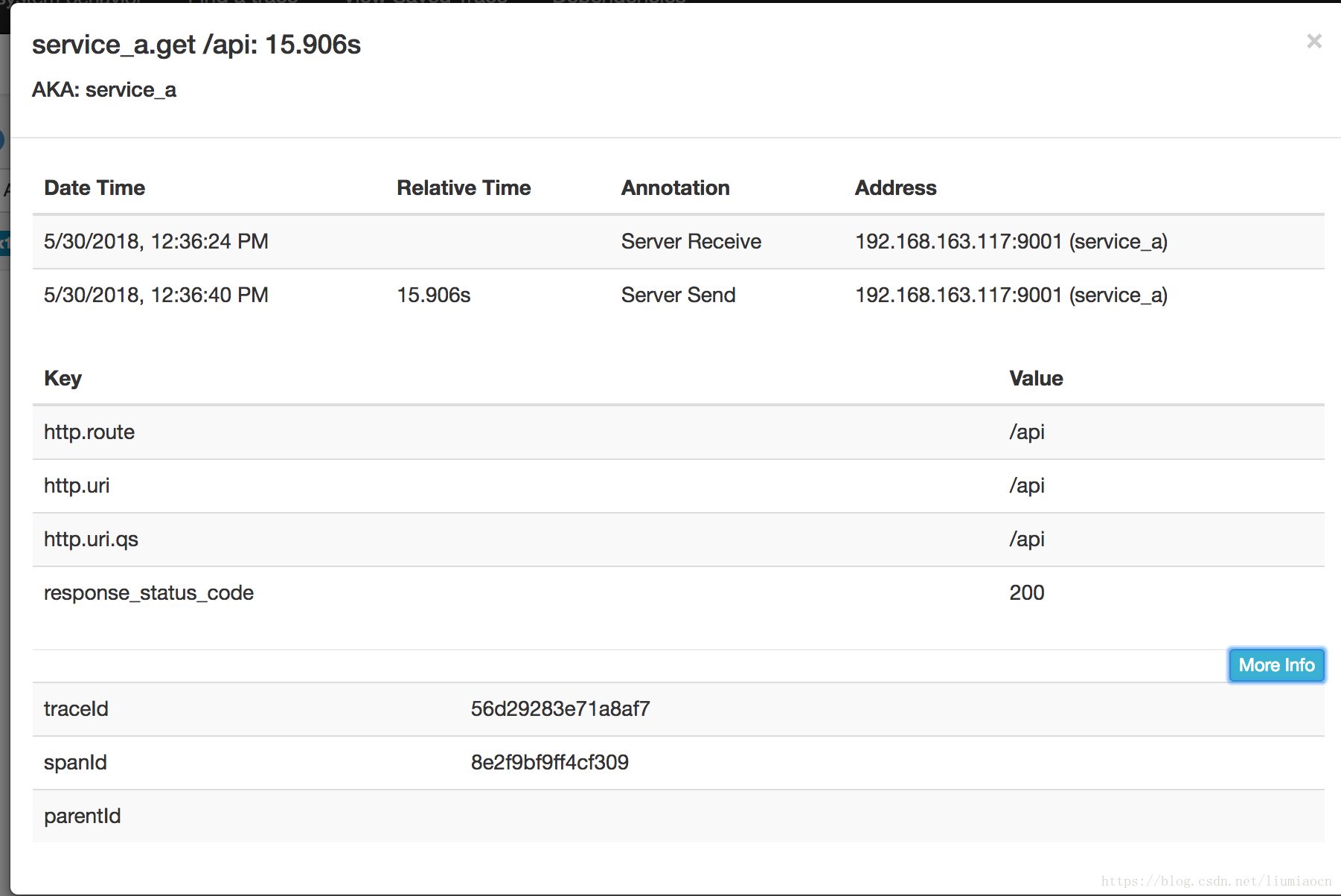Click the Relative Time column header
The image size is (1341, 896).
click(x=464, y=188)
